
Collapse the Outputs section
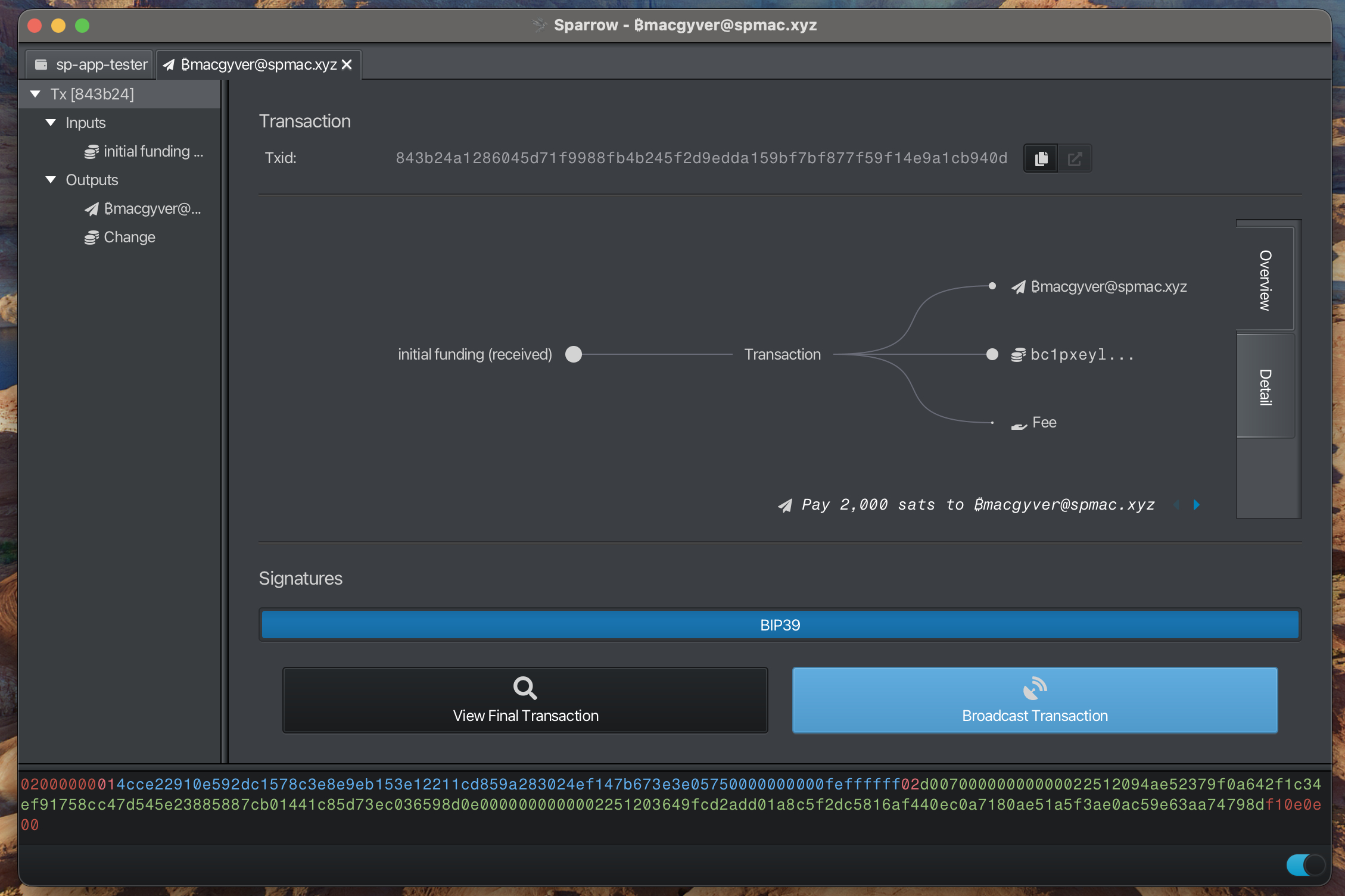pos(51,180)
